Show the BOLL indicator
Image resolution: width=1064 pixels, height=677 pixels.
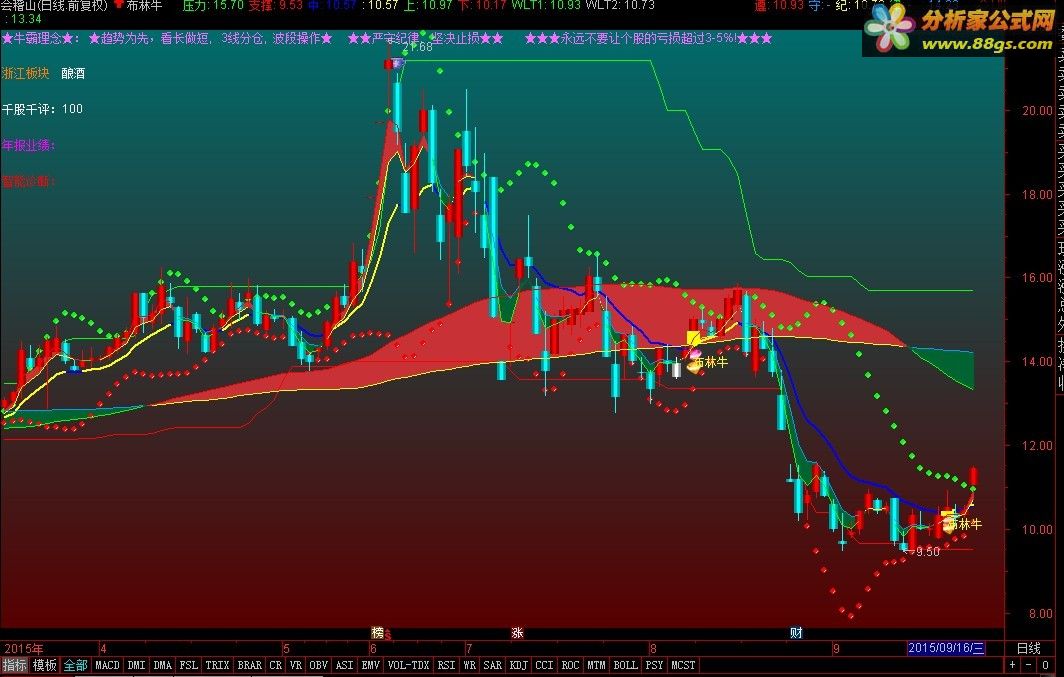pos(625,665)
